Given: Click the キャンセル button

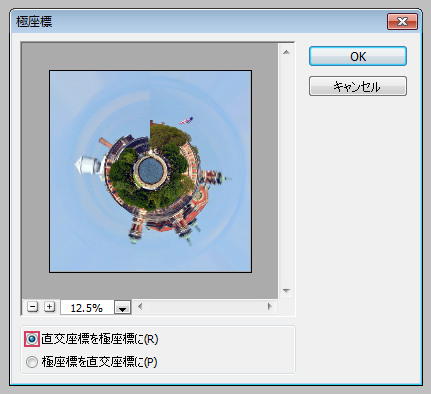Looking at the screenshot, I should click(x=358, y=86).
